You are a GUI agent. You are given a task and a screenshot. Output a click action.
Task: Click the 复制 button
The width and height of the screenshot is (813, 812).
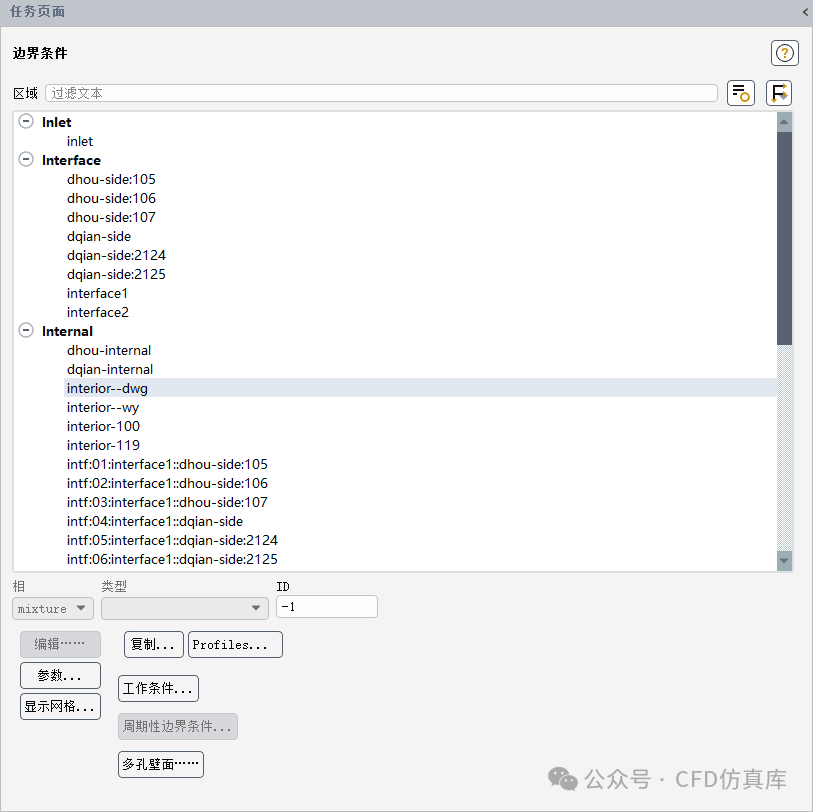coord(153,644)
